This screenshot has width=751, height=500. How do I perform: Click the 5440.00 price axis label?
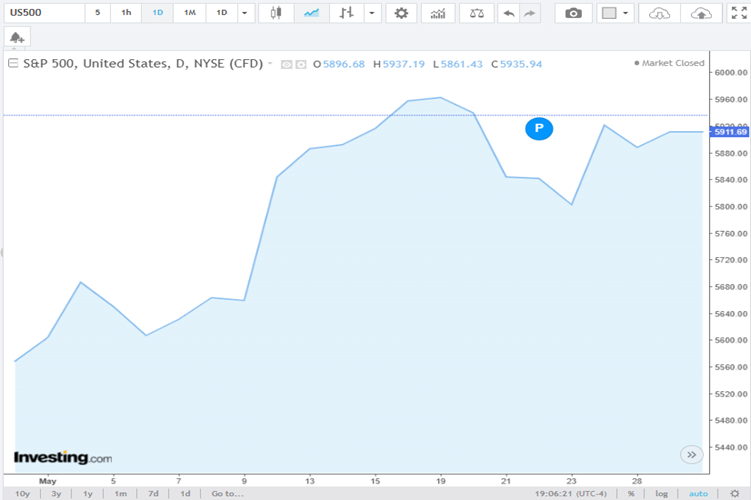point(731,447)
